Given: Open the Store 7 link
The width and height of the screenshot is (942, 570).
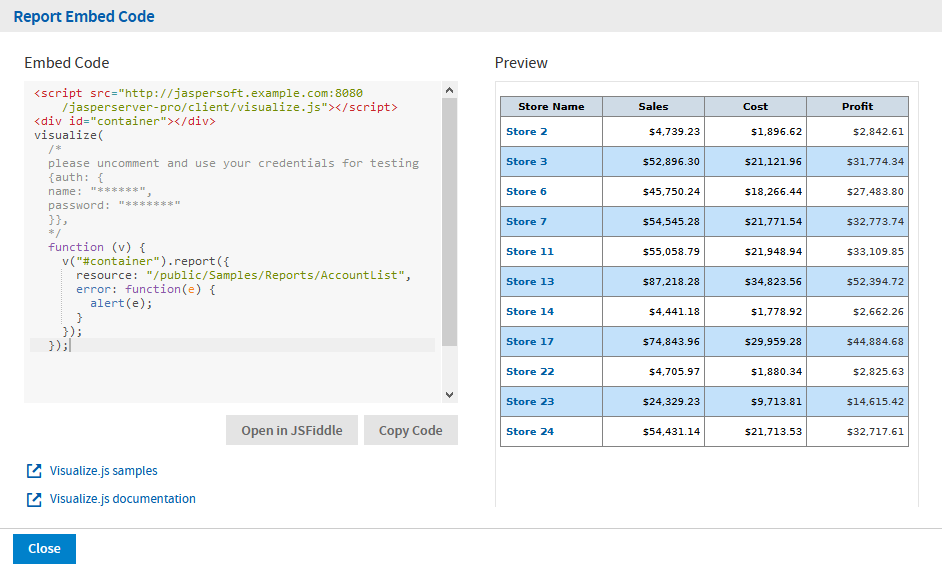Looking at the screenshot, I should (x=526, y=222).
